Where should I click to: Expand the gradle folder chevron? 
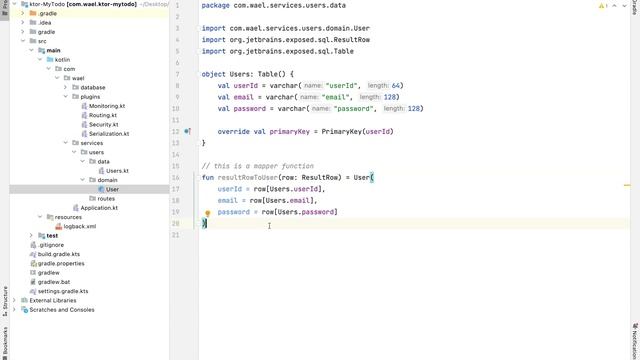23,32
